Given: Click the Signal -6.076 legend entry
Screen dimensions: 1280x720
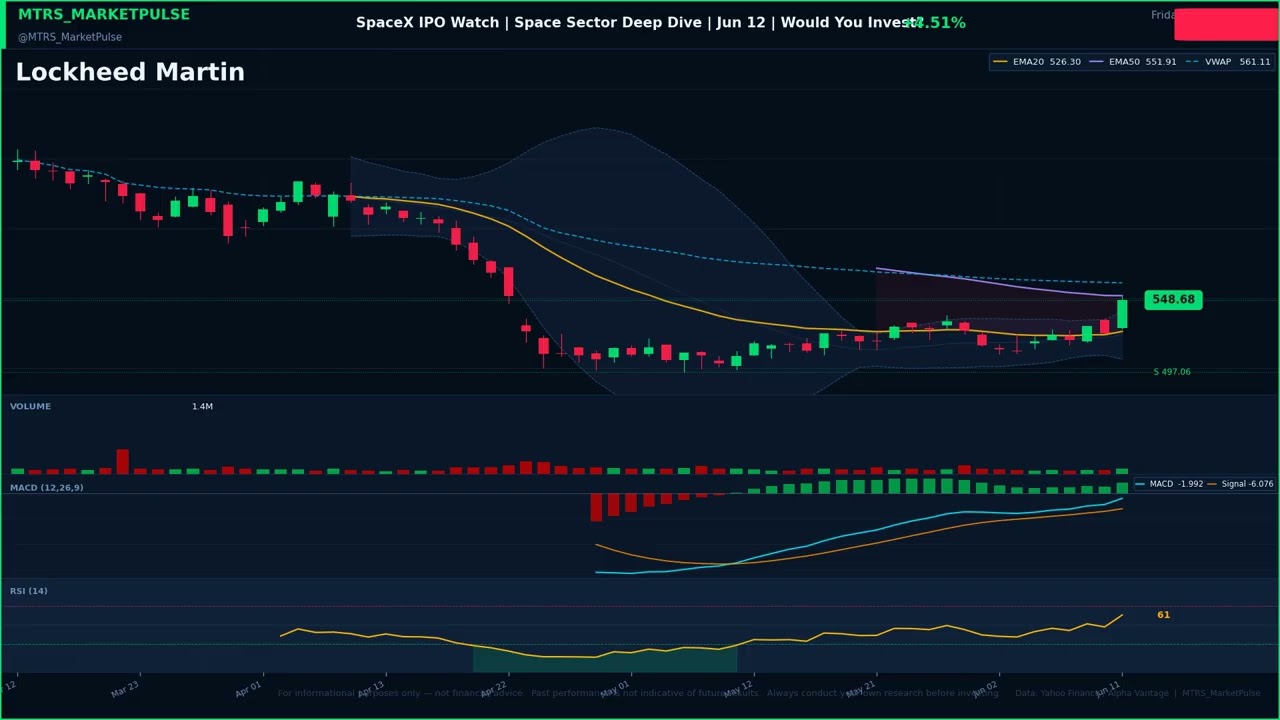Looking at the screenshot, I should pos(1242,484).
